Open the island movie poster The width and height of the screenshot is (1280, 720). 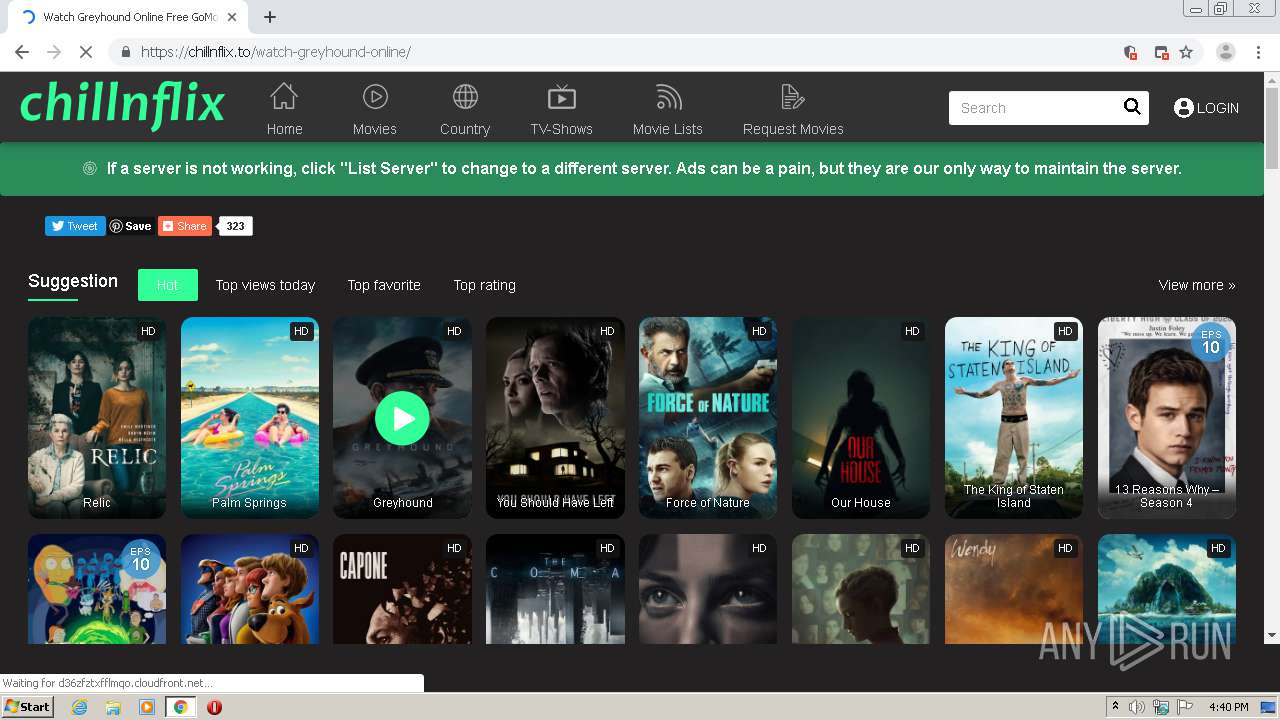click(x=1167, y=589)
